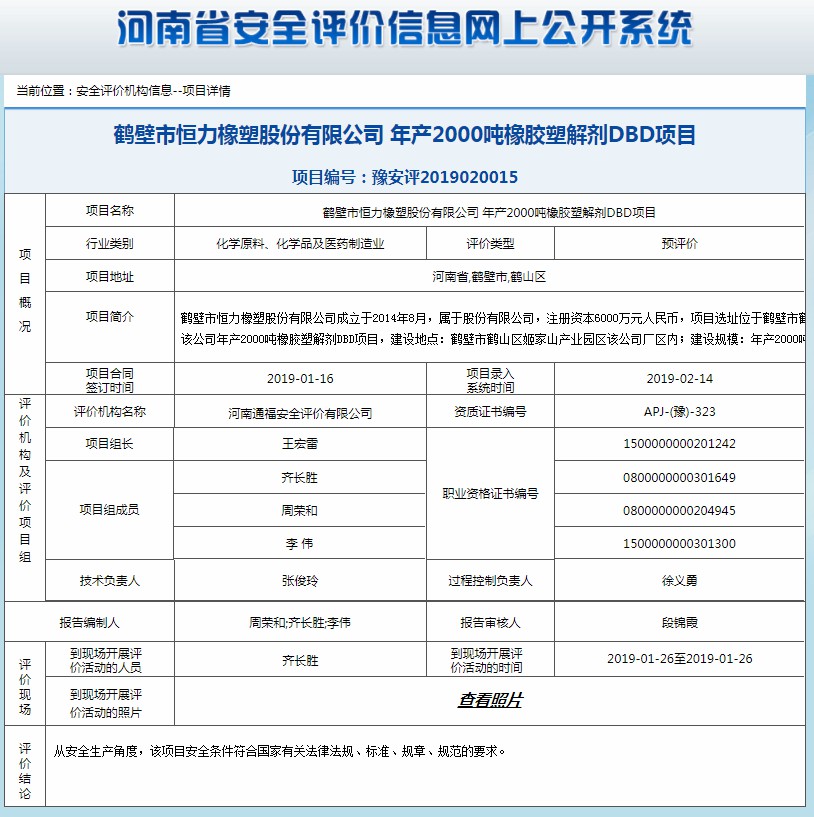Screen dimensions: 814x817
Task: Select the system entry date 2019-02-14
Action: tap(680, 379)
